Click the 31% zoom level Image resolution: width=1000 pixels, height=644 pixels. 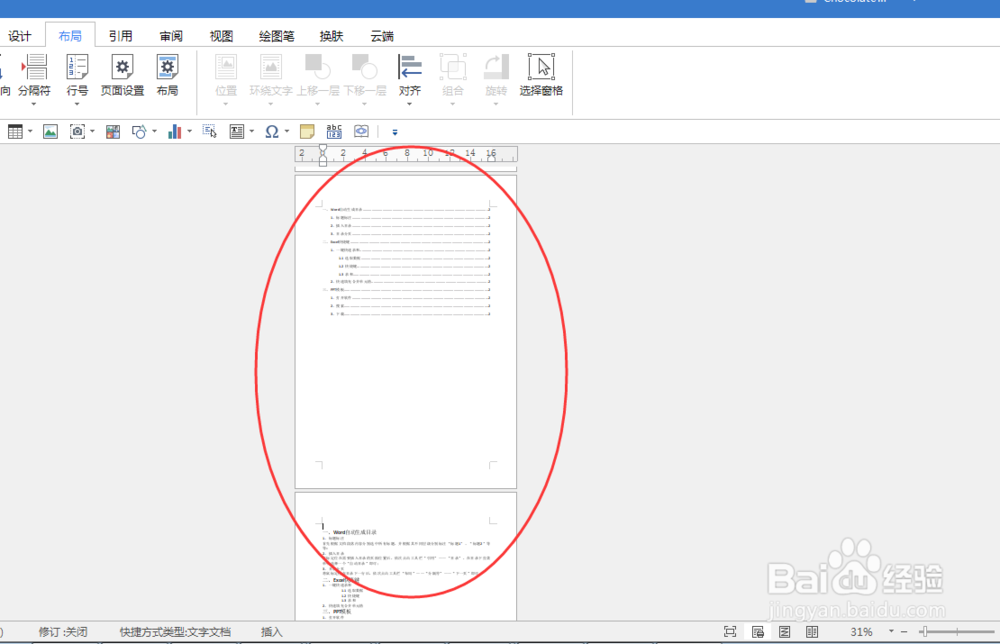click(x=861, y=632)
